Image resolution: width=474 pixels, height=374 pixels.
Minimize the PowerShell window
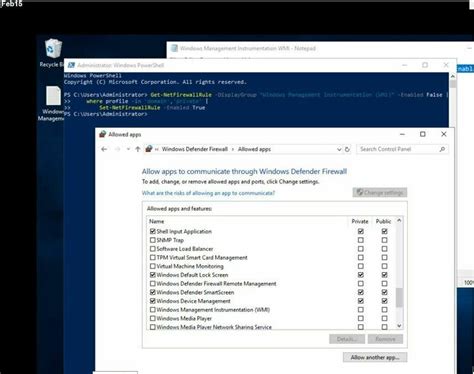(x=405, y=65)
